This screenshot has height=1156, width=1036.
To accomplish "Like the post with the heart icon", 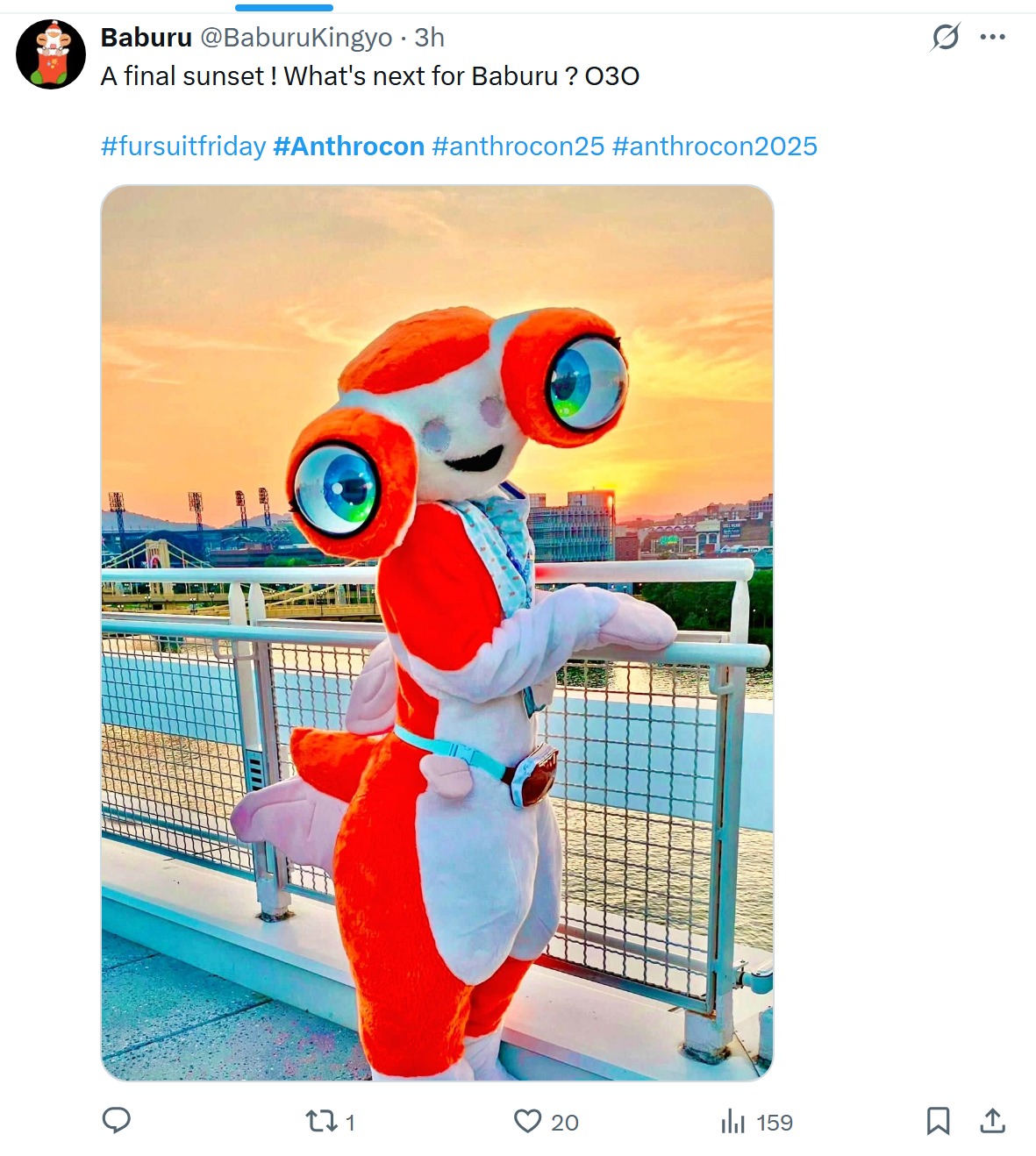I will pyautogui.click(x=527, y=1121).
